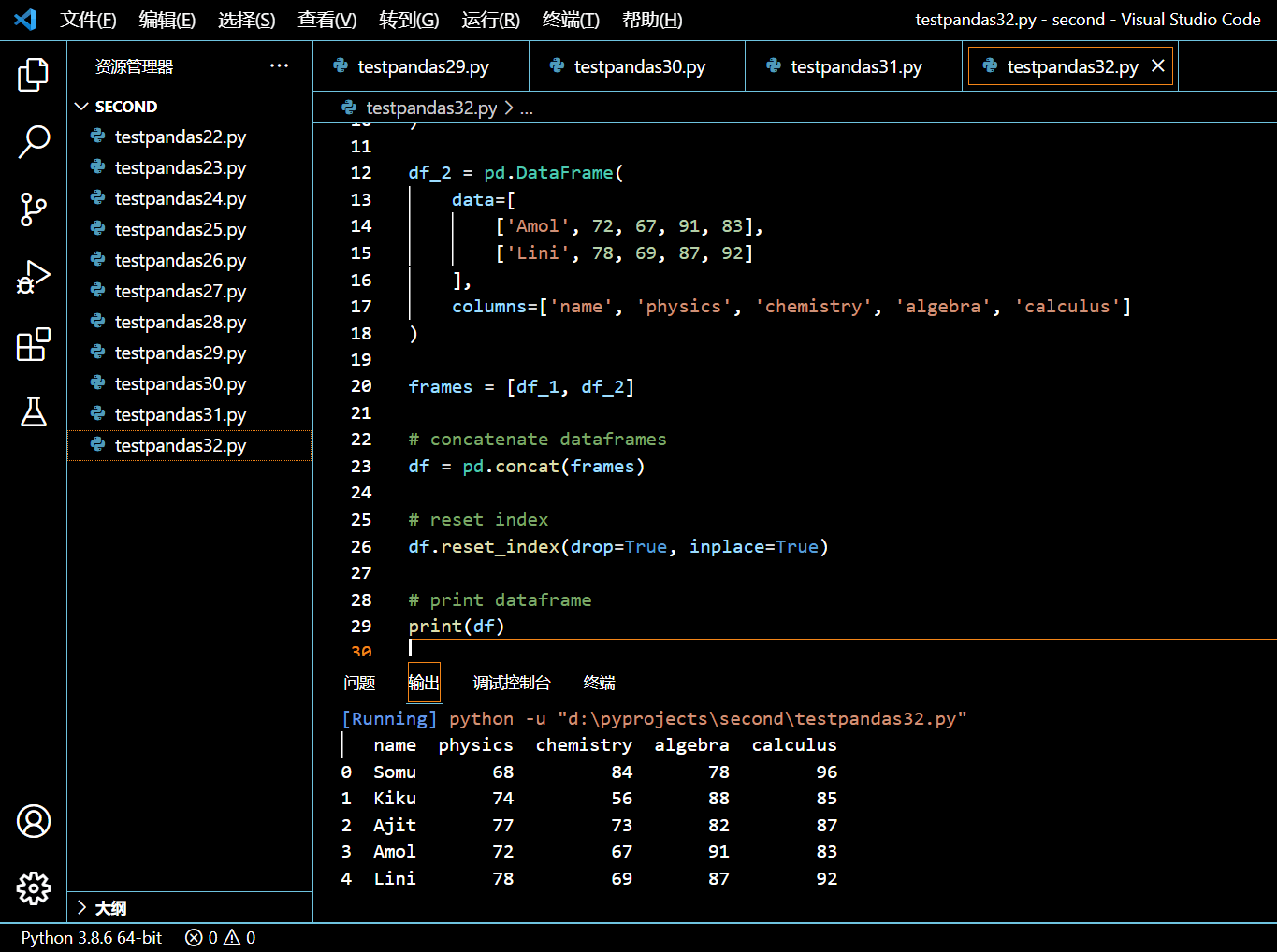
Task: Open testpandas22.py in explorer
Action: [x=190, y=137]
